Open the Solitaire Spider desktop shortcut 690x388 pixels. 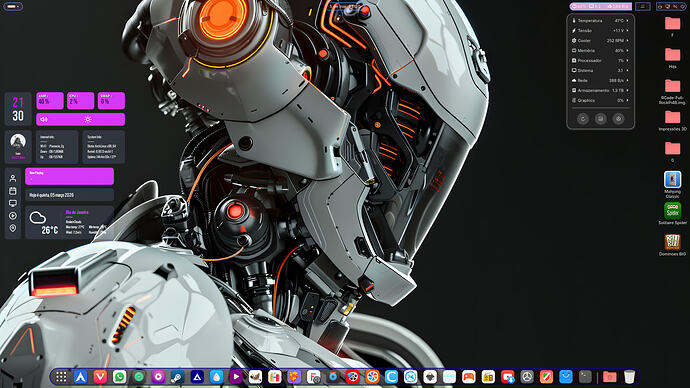click(672, 211)
